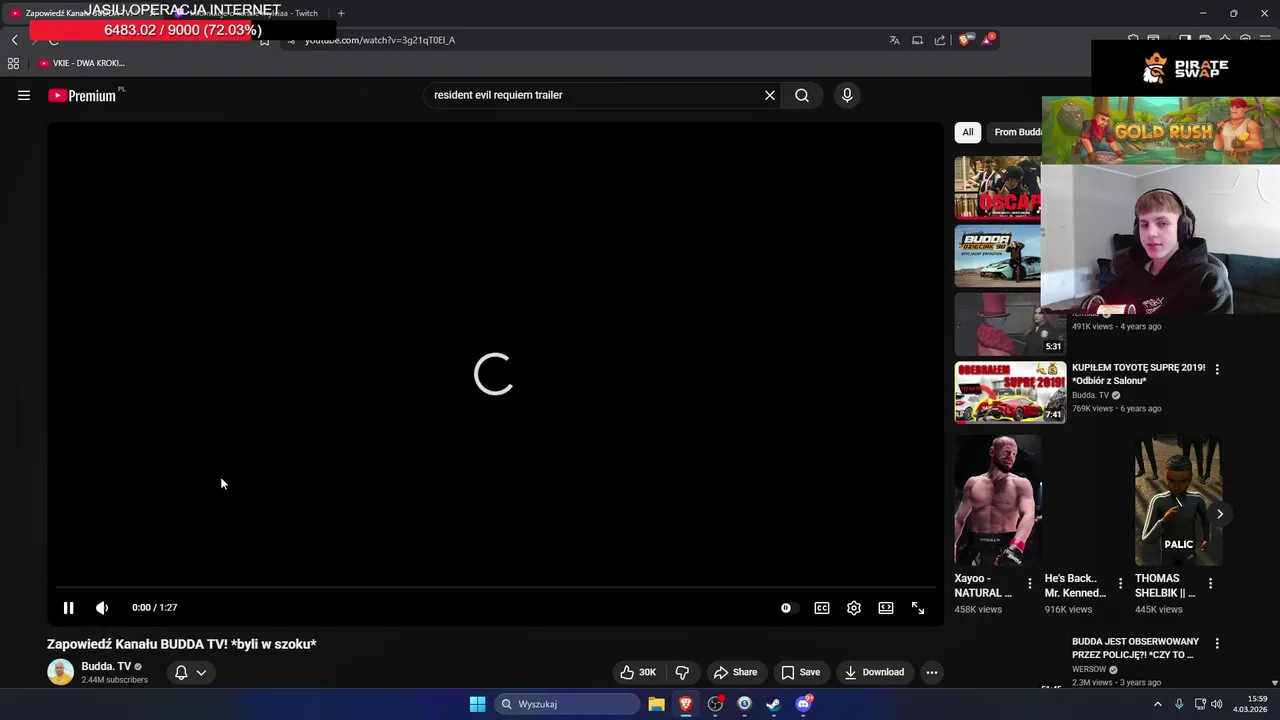1280x720 pixels.
Task: Open options for BUDDA JEST OBSERWOWANY video
Action: click(x=1217, y=643)
